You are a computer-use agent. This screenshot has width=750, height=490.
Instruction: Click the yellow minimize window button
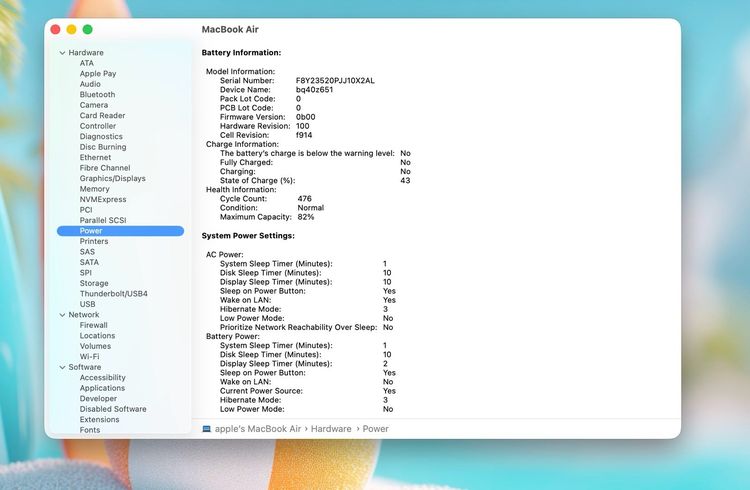[71, 29]
